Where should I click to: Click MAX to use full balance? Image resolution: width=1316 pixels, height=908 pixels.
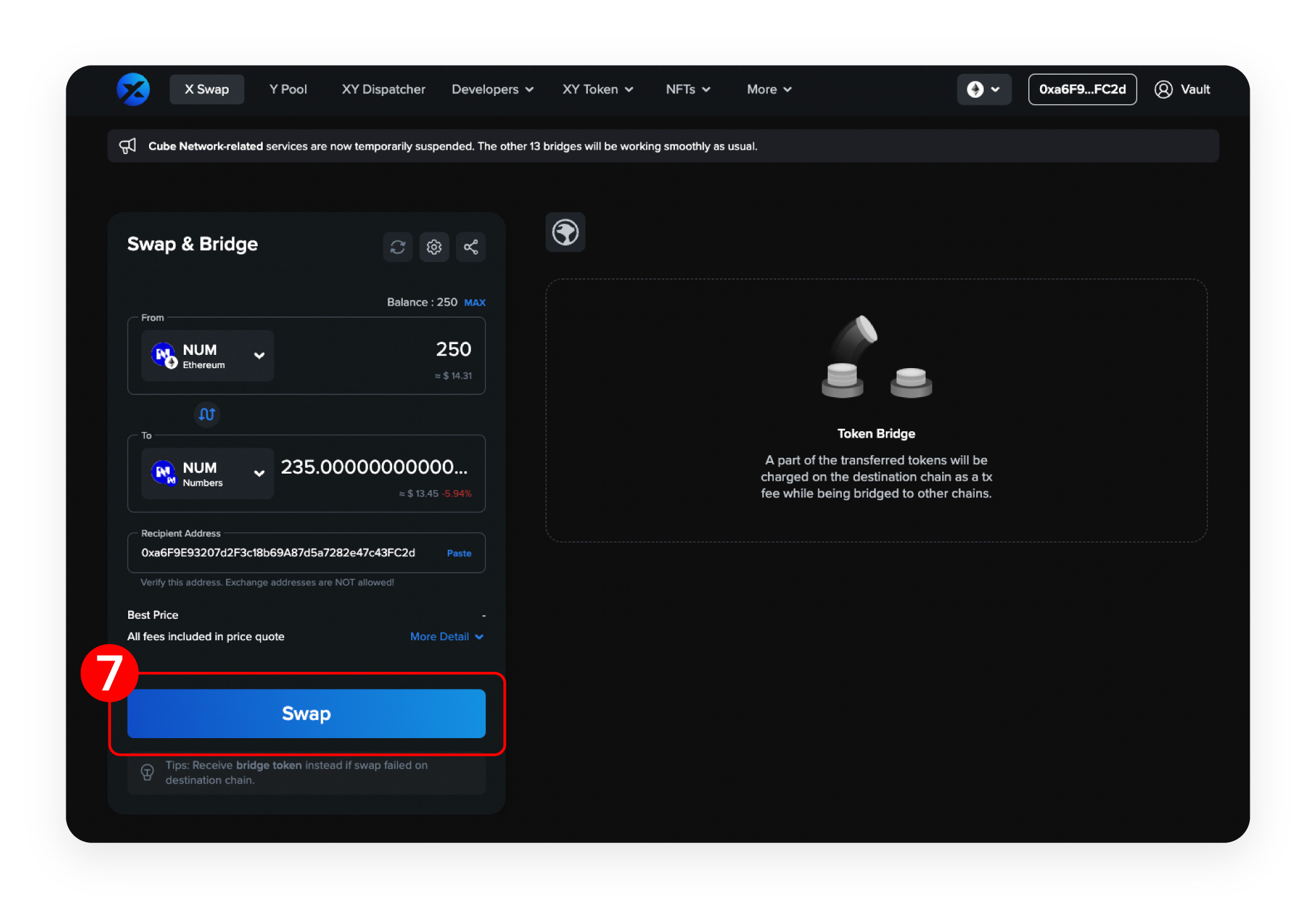click(474, 302)
